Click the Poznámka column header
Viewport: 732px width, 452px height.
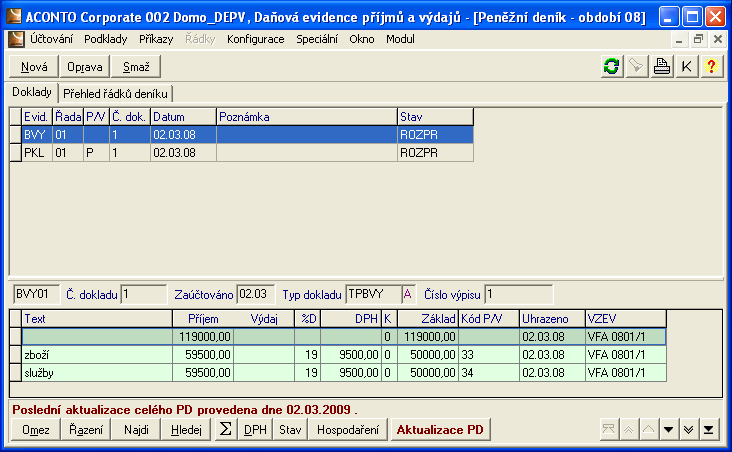[307, 117]
